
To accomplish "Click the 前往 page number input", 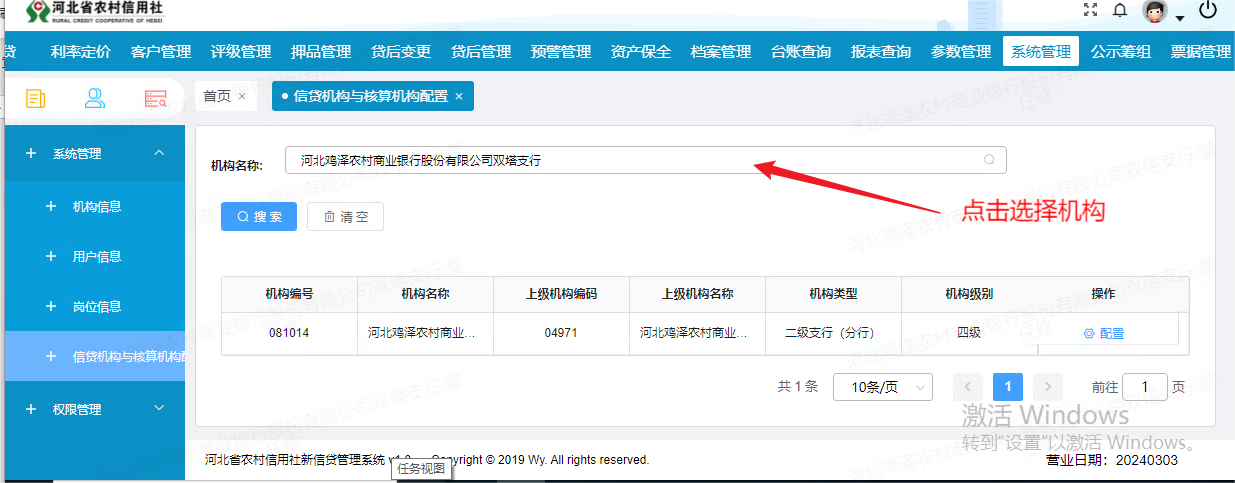I will click(1145, 387).
